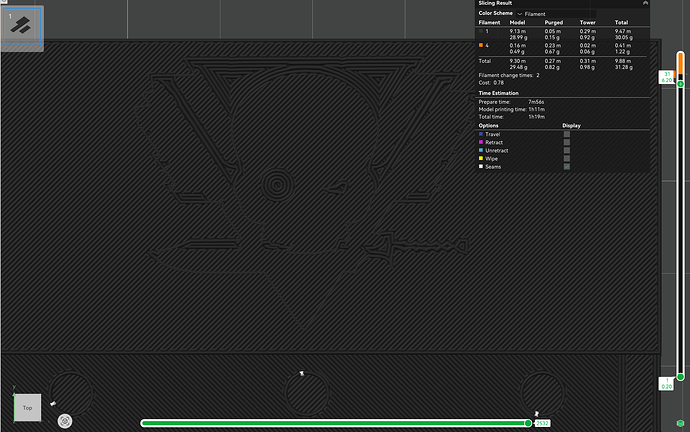
Task: Click the bottom layer slider handle at layer 1
Action: click(680, 377)
